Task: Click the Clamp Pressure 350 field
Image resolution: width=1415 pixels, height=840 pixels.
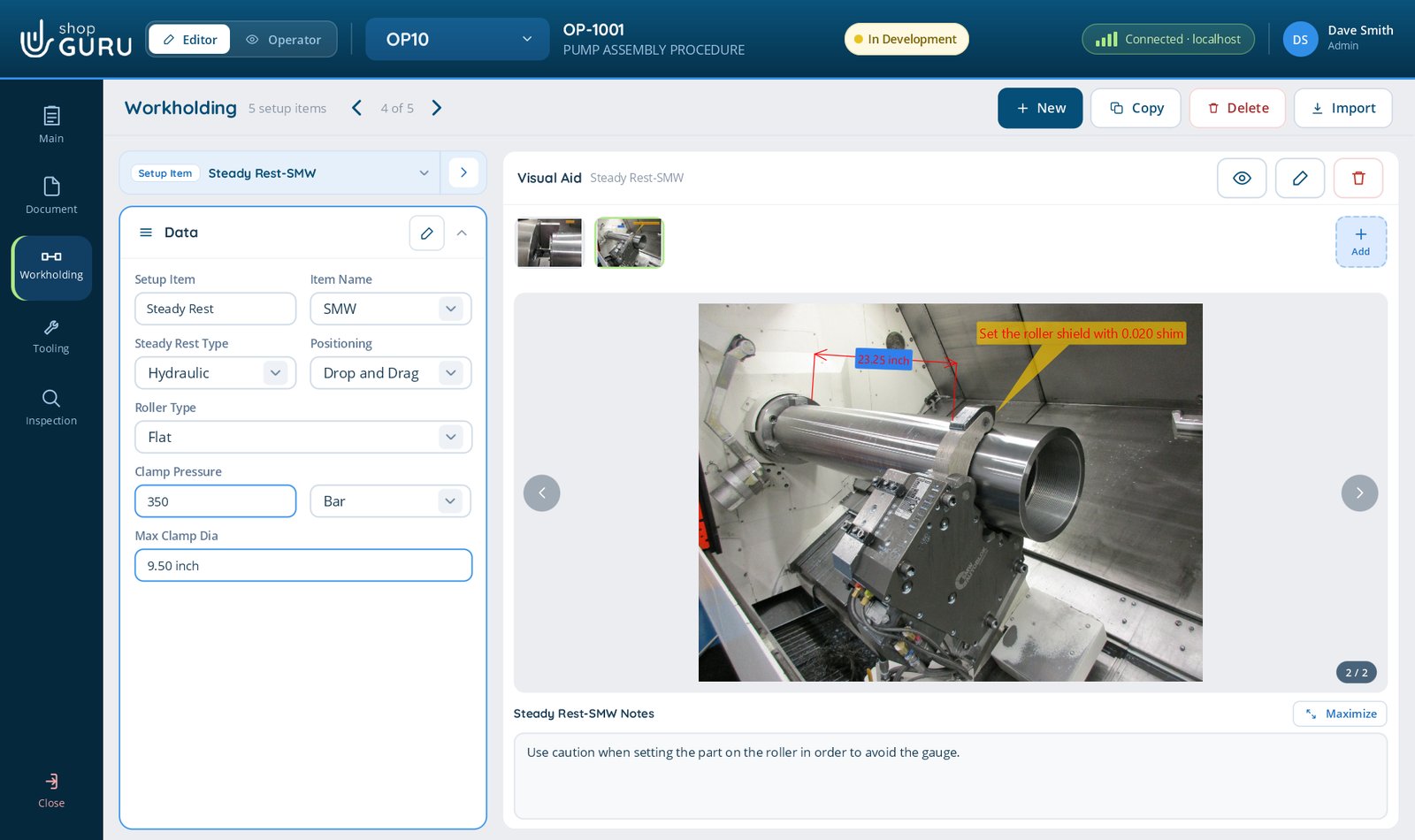Action: click(x=215, y=501)
